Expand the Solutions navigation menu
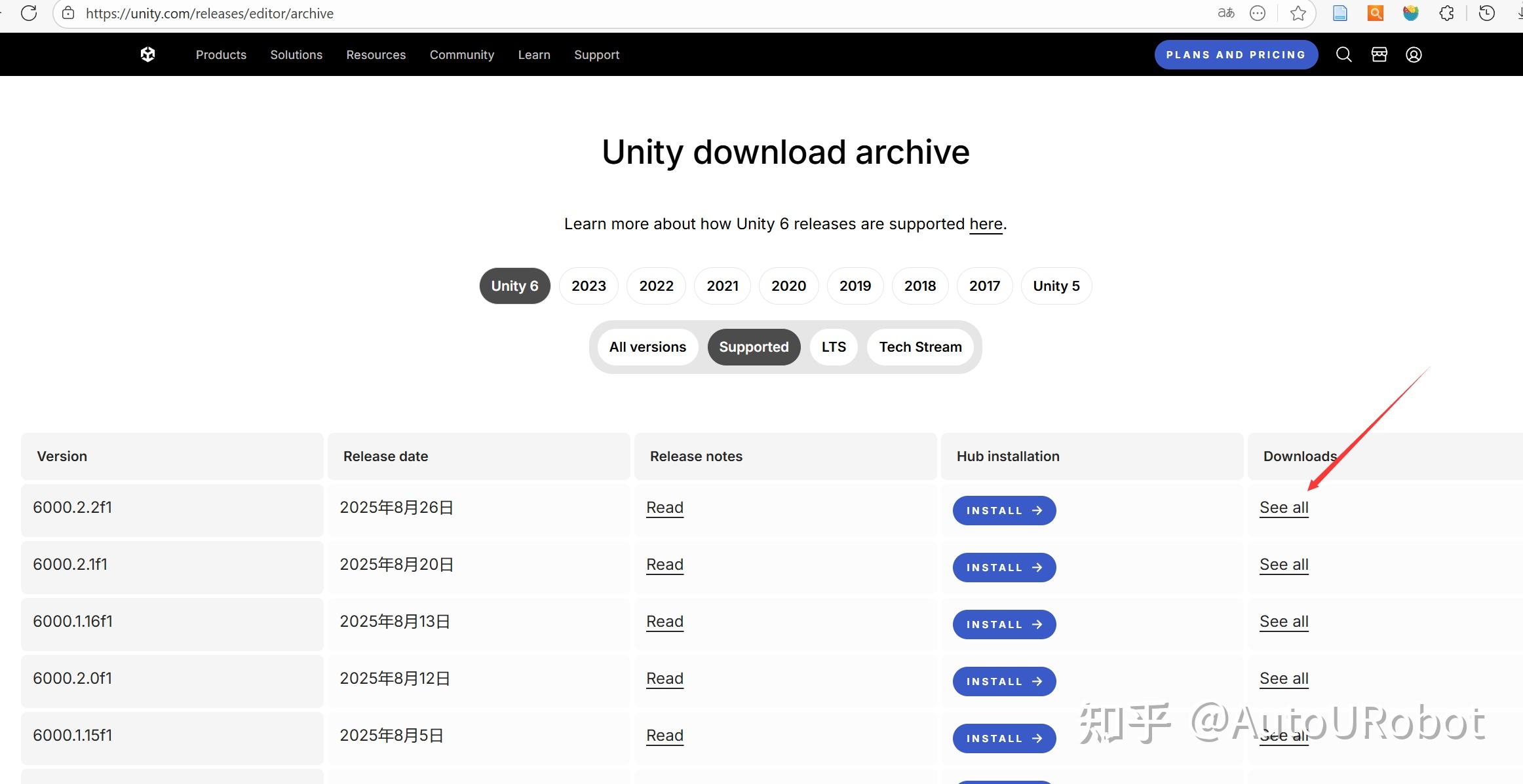Image resolution: width=1523 pixels, height=784 pixels. 296,55
